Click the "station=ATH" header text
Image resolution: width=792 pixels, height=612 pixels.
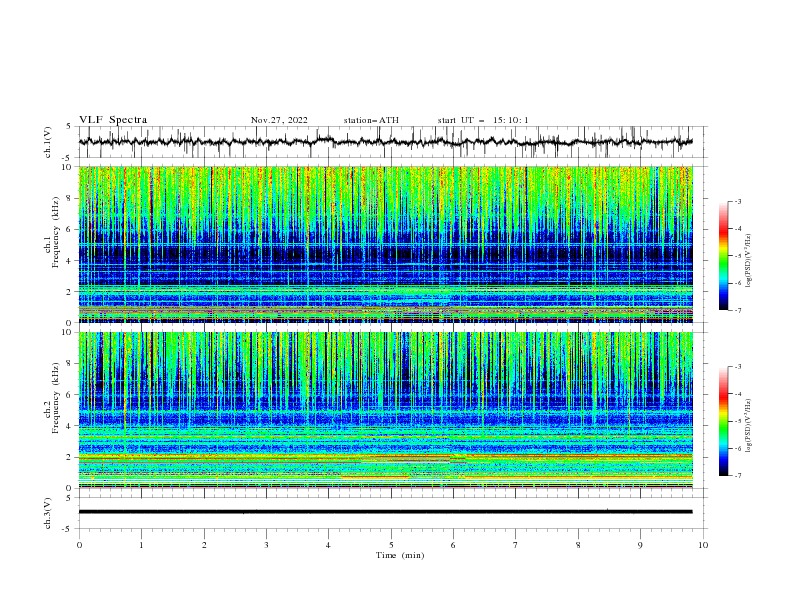click(x=371, y=120)
